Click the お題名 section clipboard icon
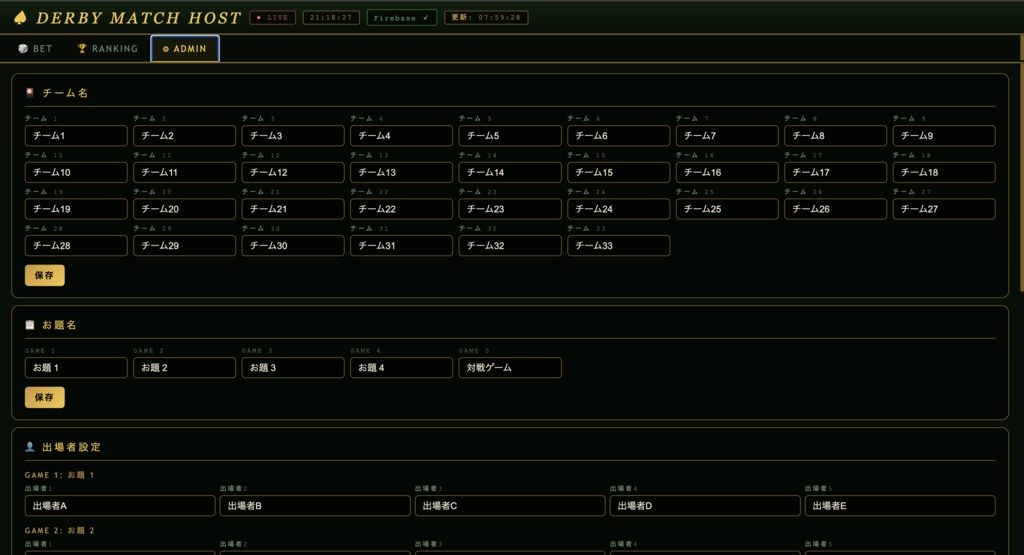 [29, 325]
